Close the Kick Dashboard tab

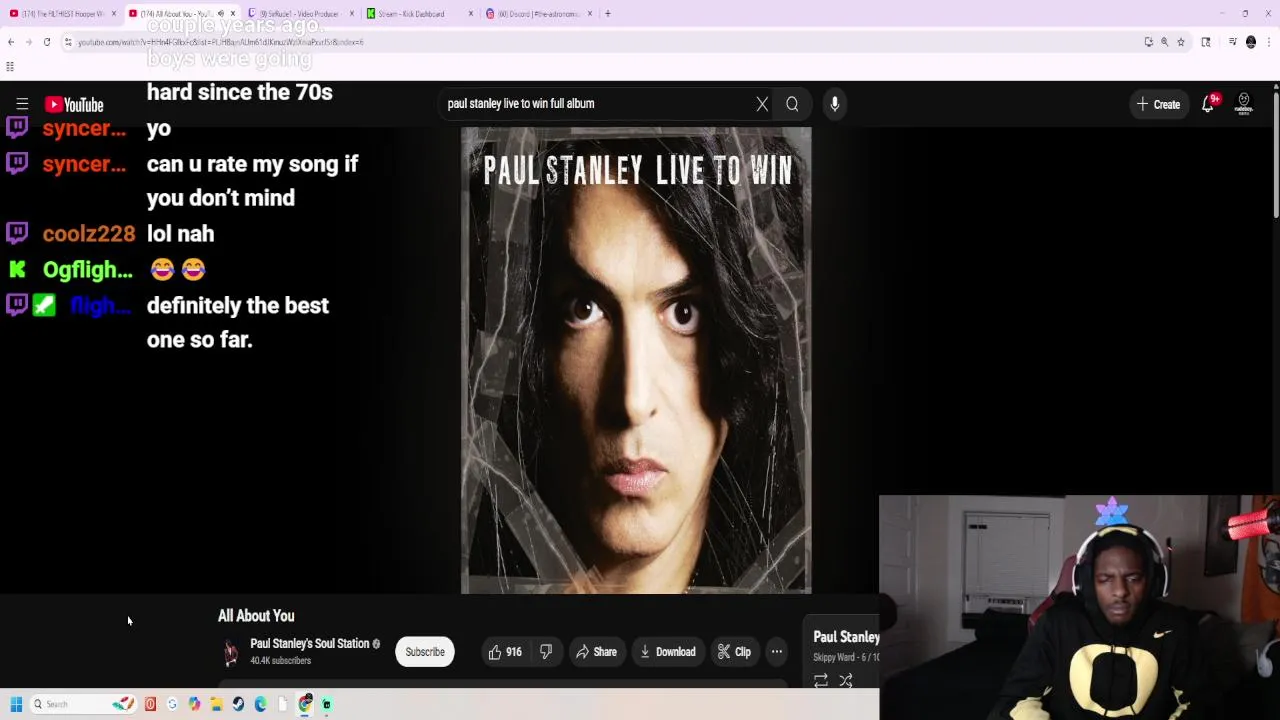[470, 14]
